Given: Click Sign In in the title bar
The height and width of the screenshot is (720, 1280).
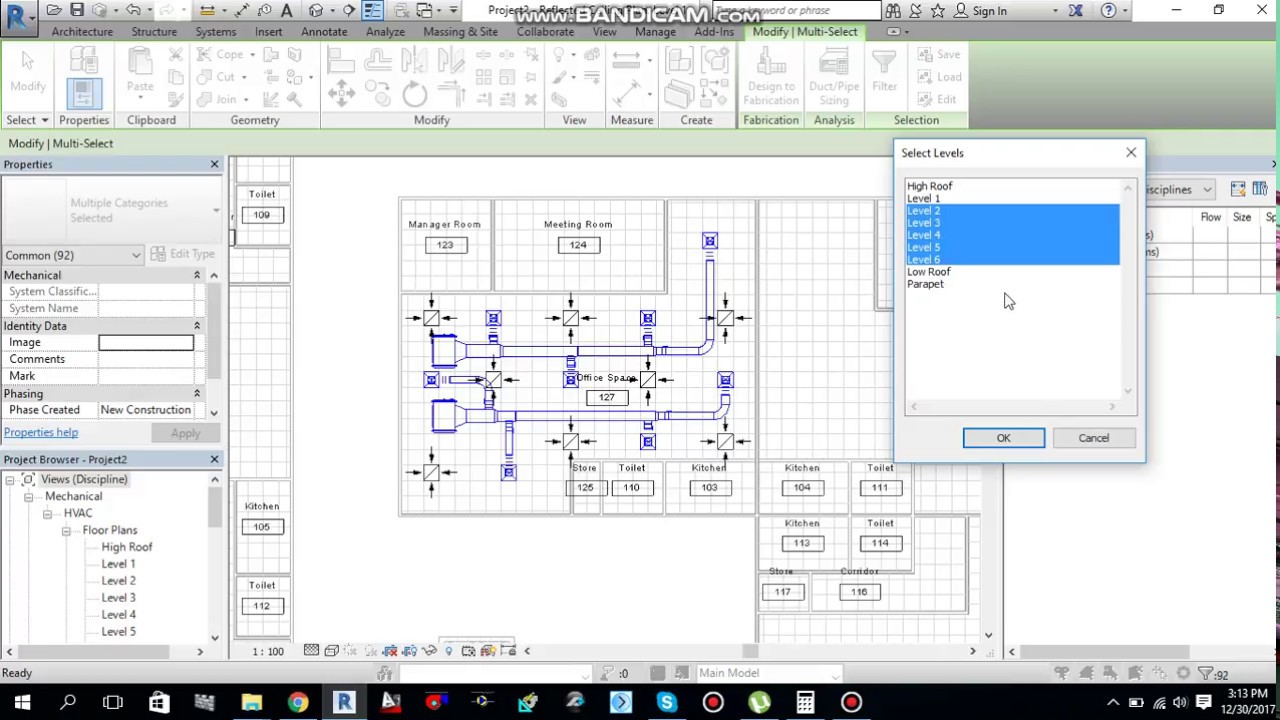Looking at the screenshot, I should pos(989,11).
